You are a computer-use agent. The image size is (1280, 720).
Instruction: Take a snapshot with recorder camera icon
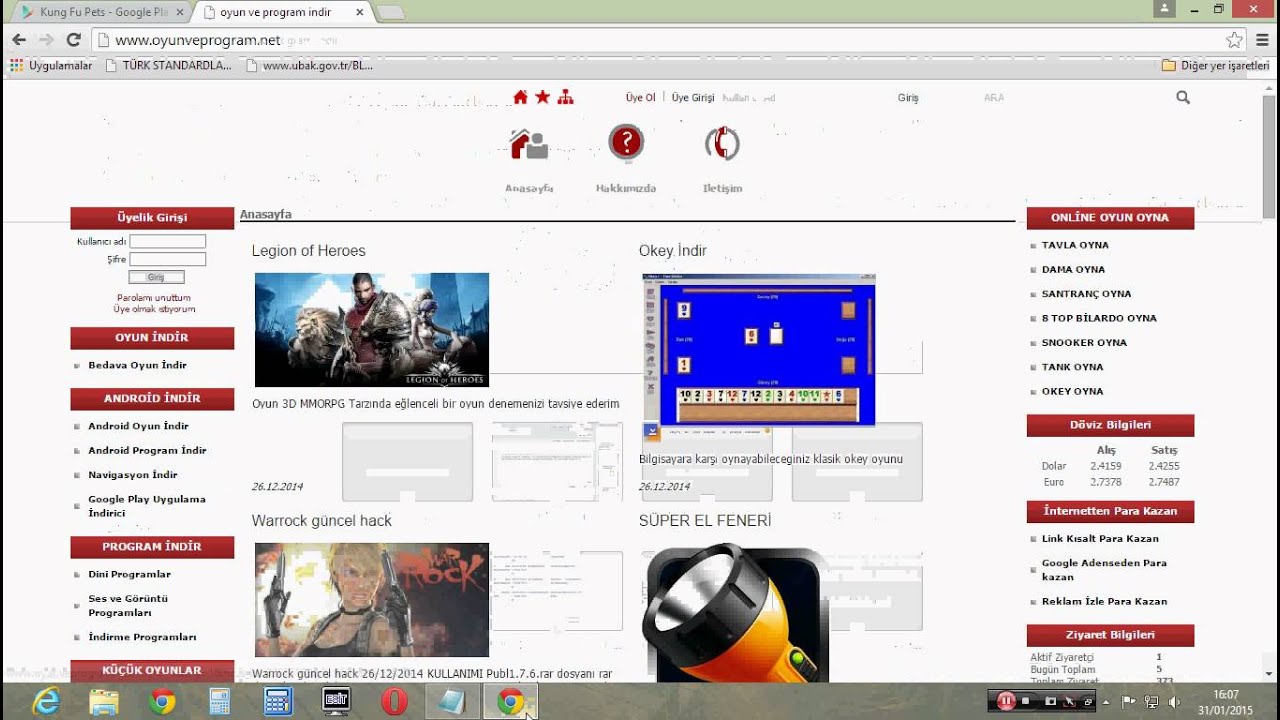1050,701
